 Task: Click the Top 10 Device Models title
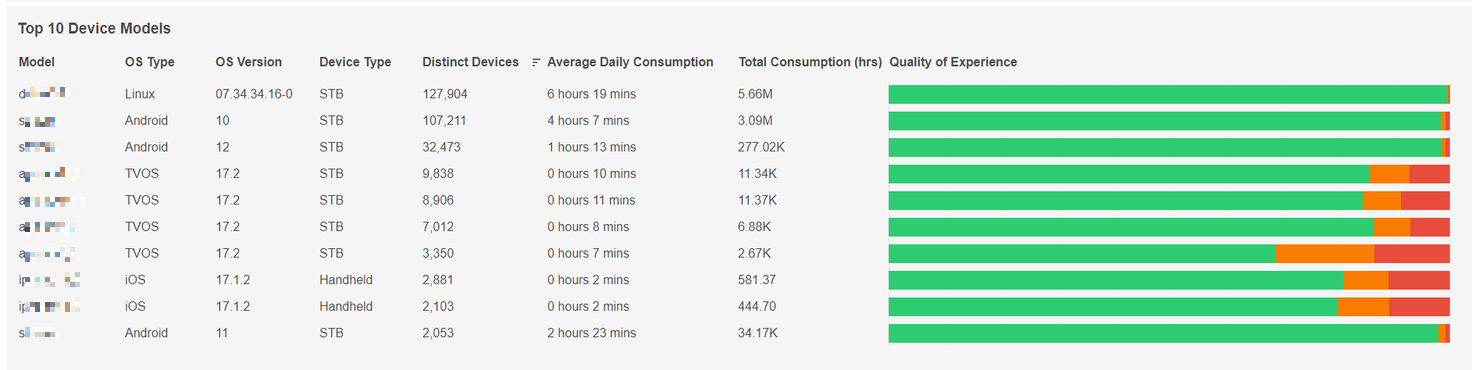tap(94, 29)
